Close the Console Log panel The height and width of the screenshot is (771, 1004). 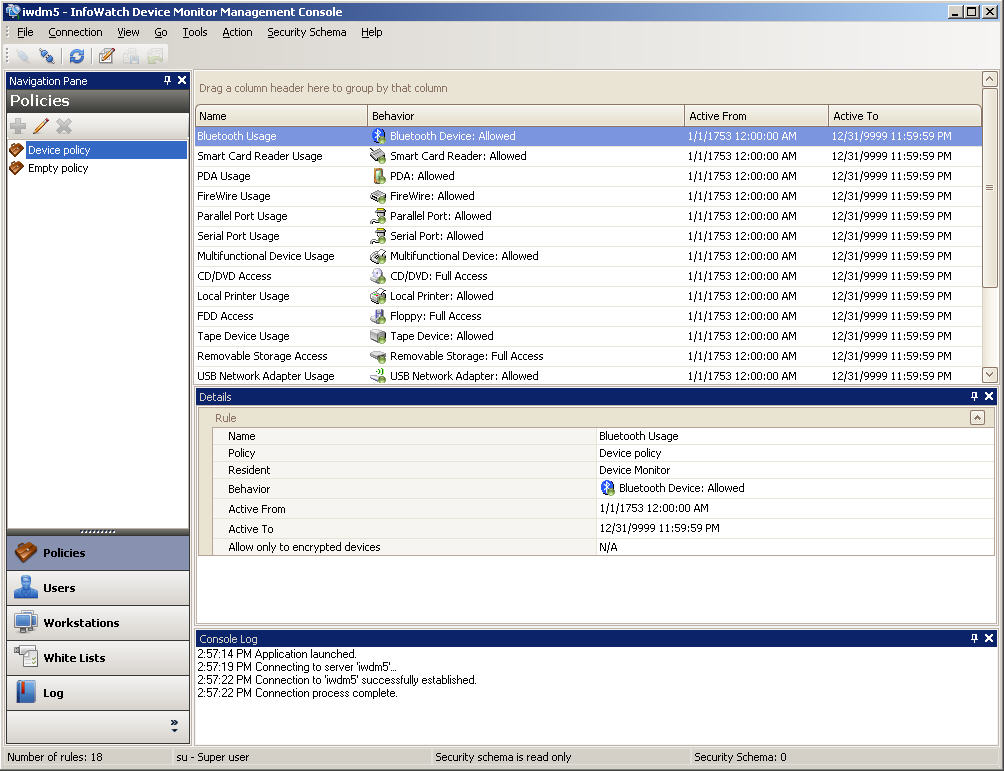(989, 638)
